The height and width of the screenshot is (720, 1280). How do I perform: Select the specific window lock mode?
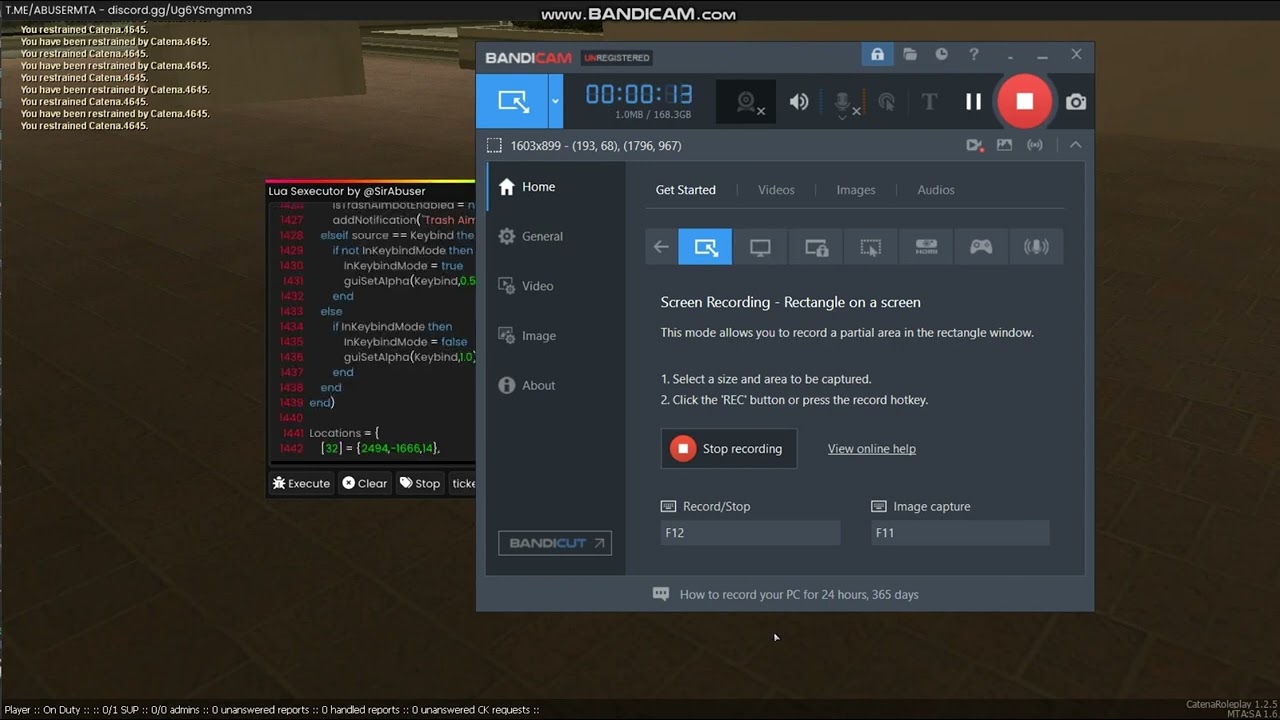tap(816, 247)
